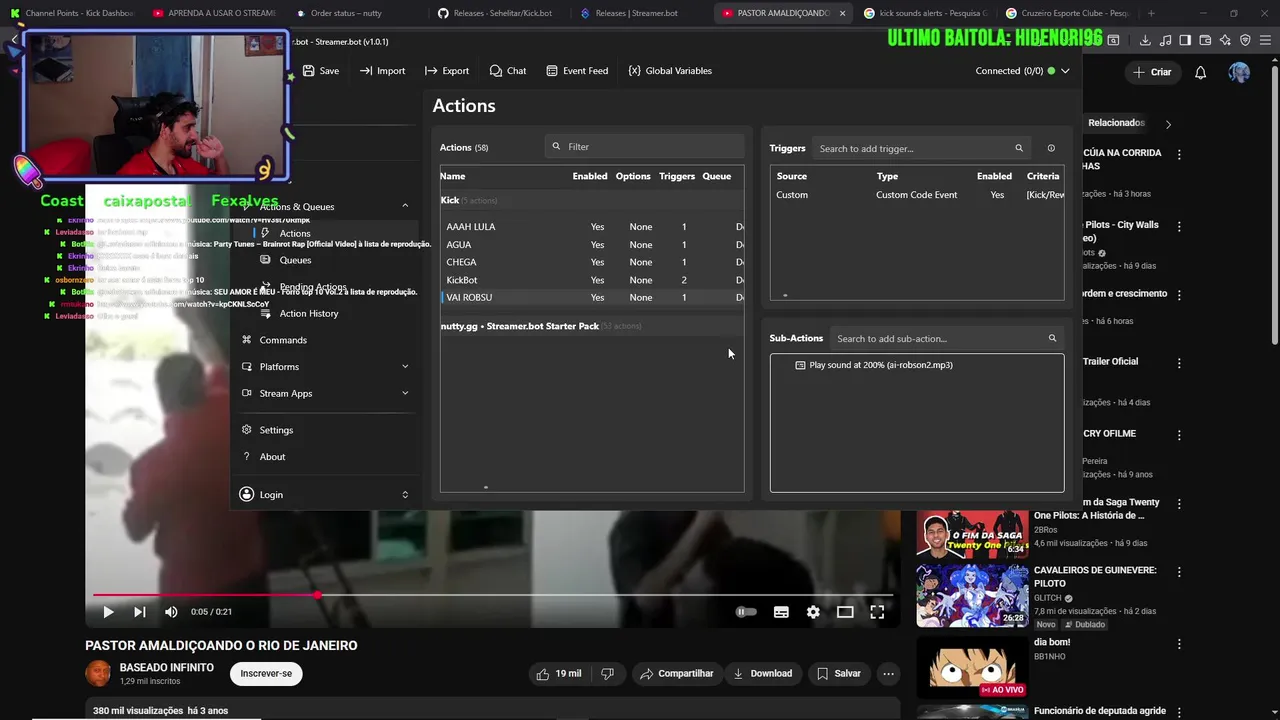Open YouTube player settings gear
1280x720 pixels.
coord(813,612)
